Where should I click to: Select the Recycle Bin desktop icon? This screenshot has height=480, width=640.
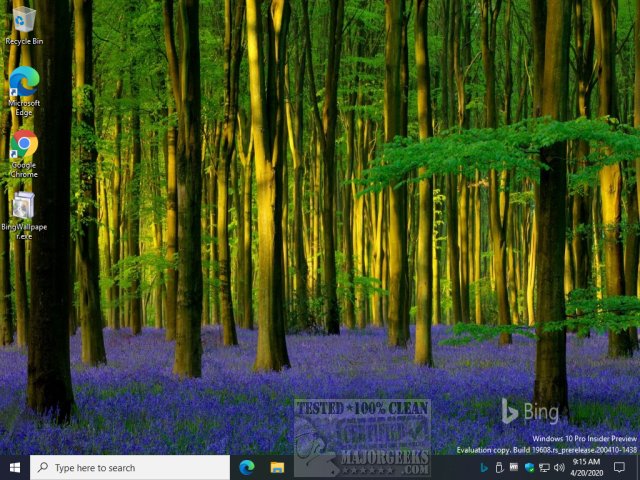click(x=24, y=26)
